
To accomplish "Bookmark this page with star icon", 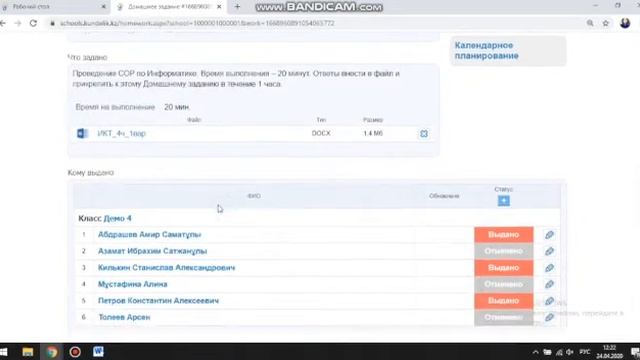I will click(x=606, y=23).
